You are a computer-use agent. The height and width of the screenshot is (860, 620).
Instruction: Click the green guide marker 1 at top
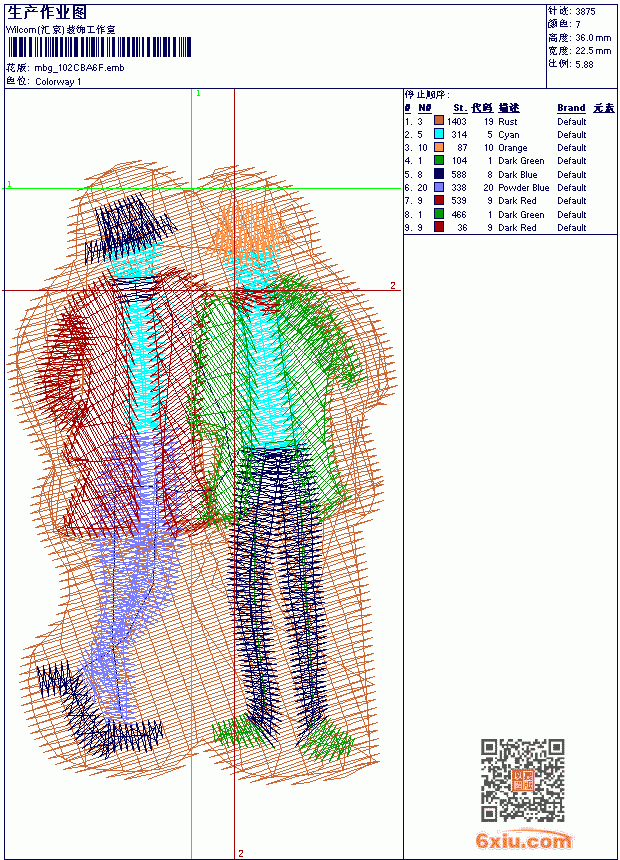pos(198,94)
